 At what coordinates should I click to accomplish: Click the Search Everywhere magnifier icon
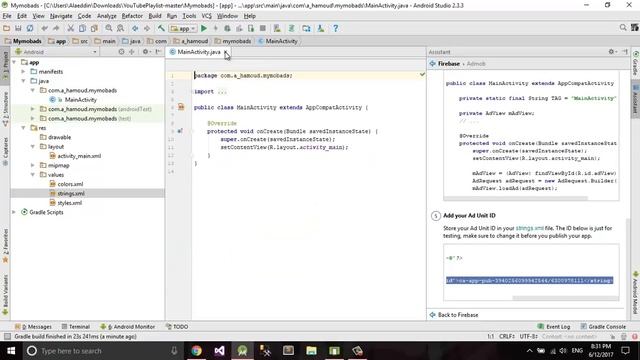coord(623,27)
